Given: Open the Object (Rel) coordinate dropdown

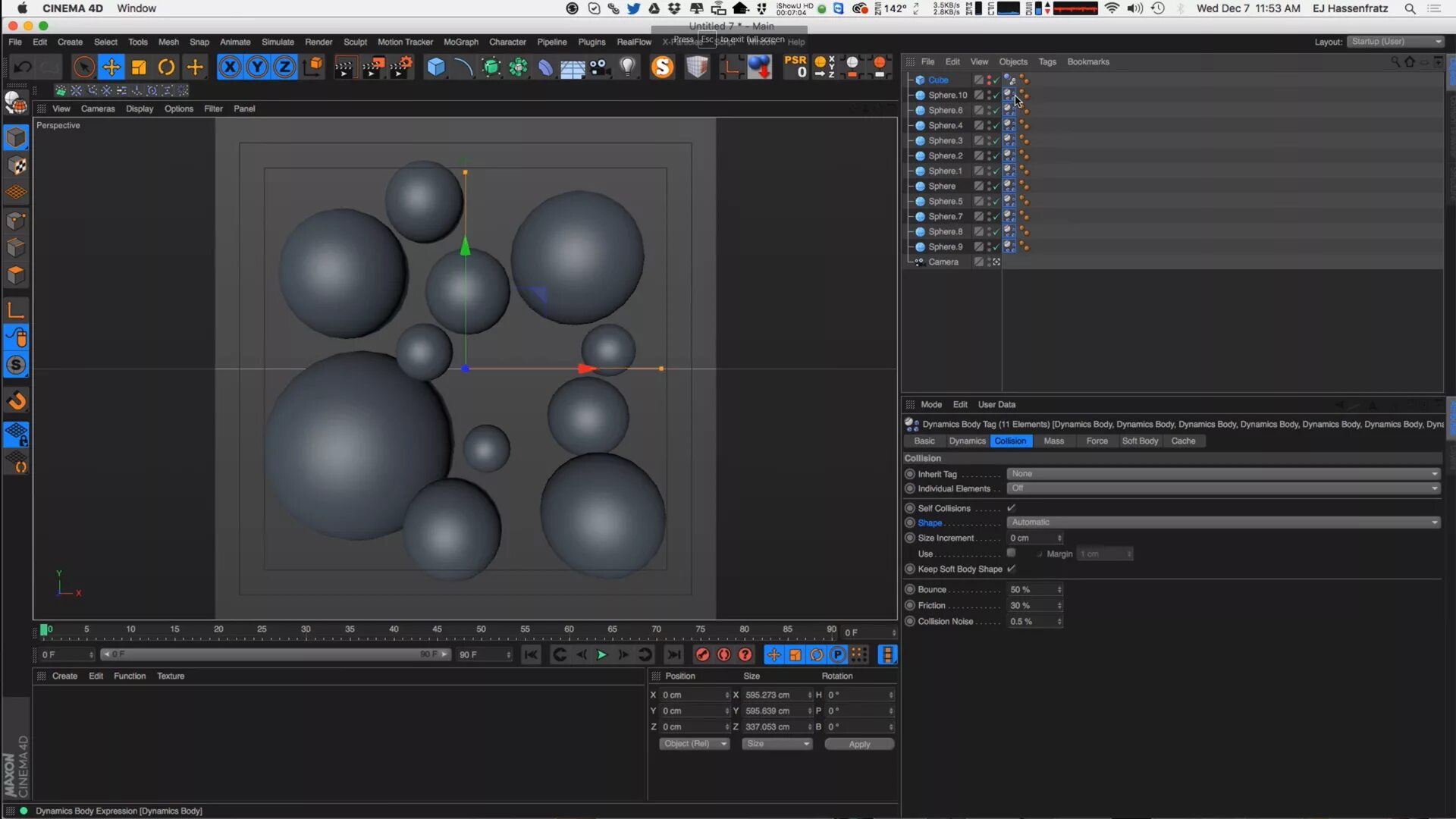Looking at the screenshot, I should [x=694, y=744].
